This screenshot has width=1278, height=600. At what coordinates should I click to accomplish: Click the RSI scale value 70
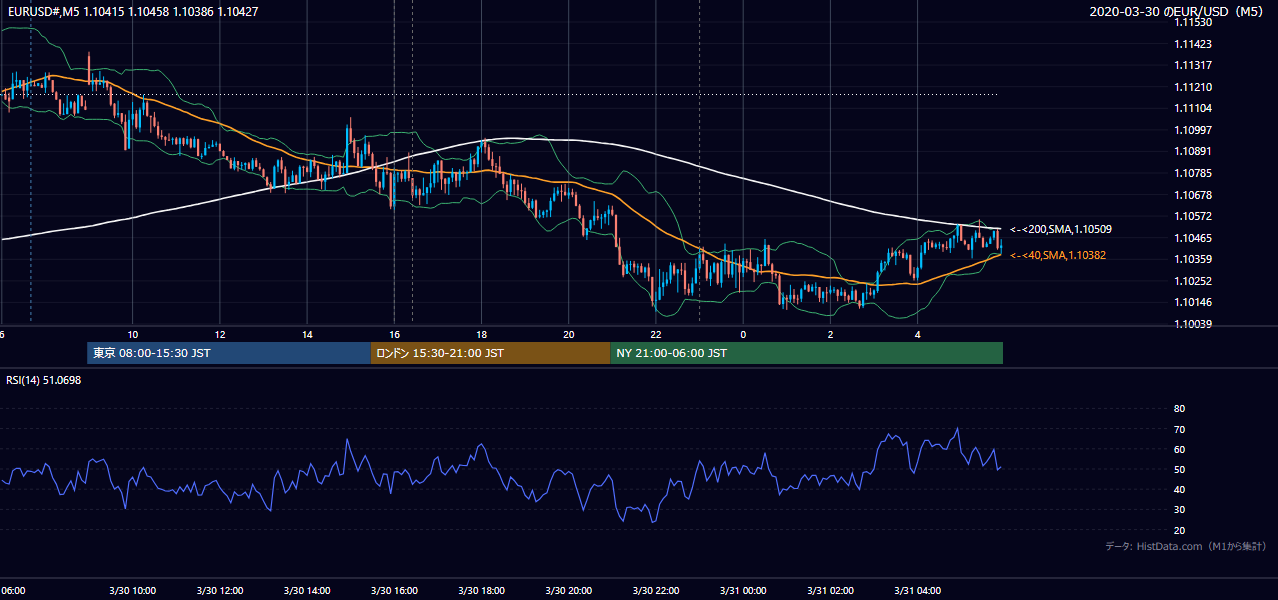1179,429
